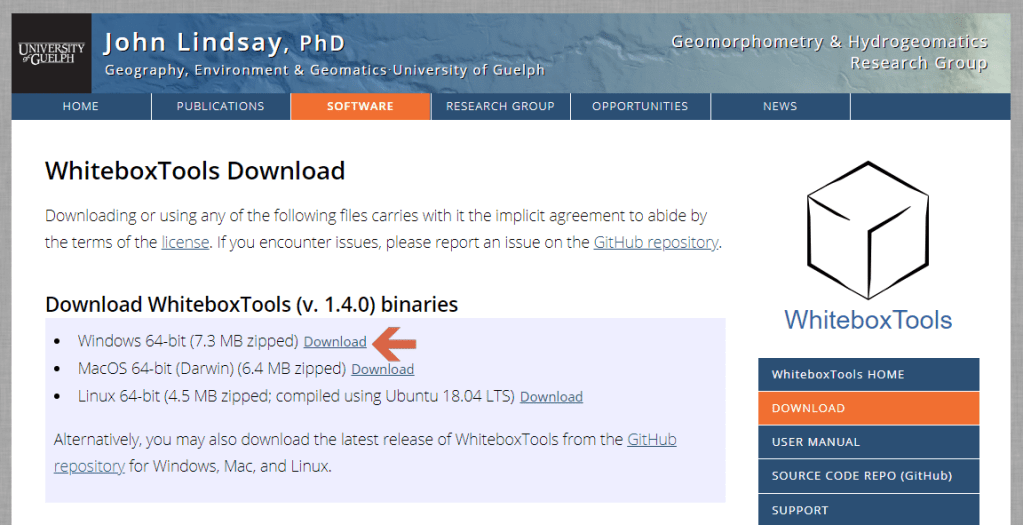This screenshot has height=525, width=1023.
Task: Select the orange DOWNLOAD sidebar item
Action: pyautogui.click(x=868, y=408)
